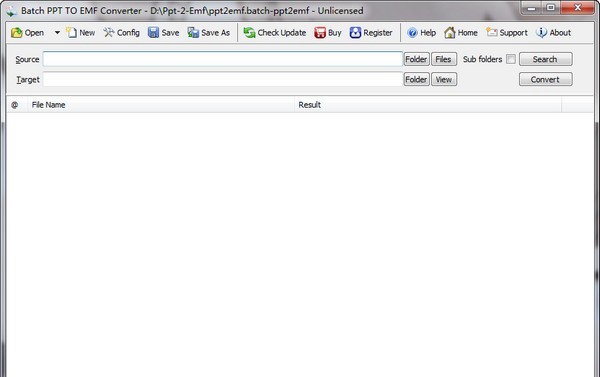Open the Config tools icon
The width and height of the screenshot is (600, 377).
coord(109,33)
